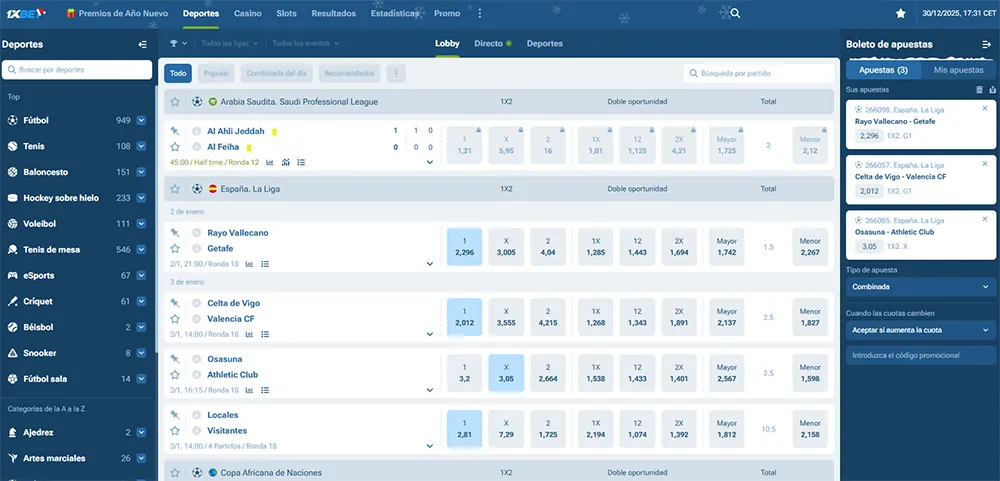This screenshot has width=1000, height=481.
Task: Open more filters three-dot button
Action: point(396,73)
